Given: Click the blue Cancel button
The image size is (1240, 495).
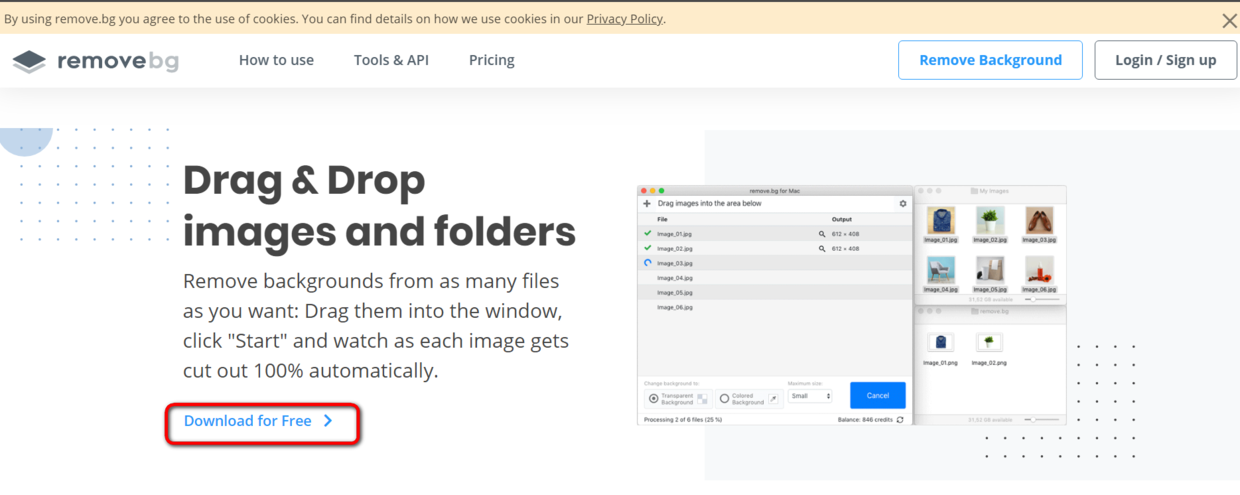Looking at the screenshot, I should point(877,395).
